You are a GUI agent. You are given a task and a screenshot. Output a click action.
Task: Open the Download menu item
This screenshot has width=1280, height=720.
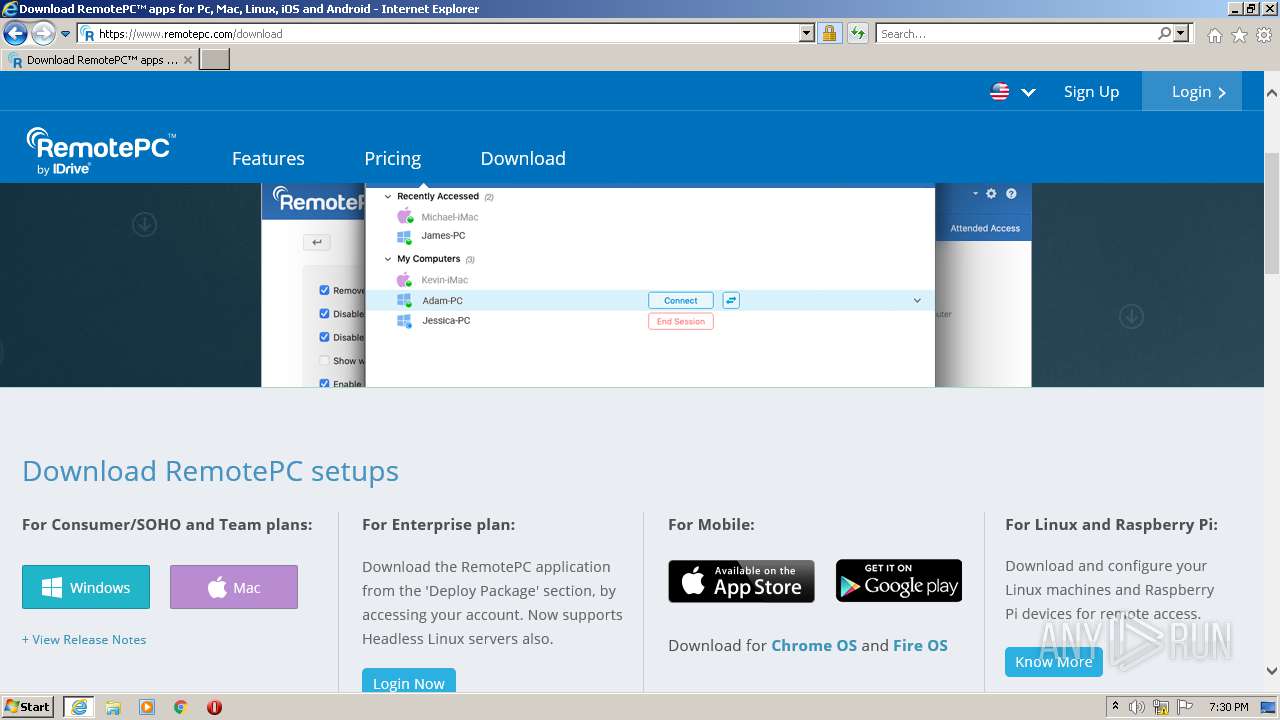pyautogui.click(x=523, y=158)
